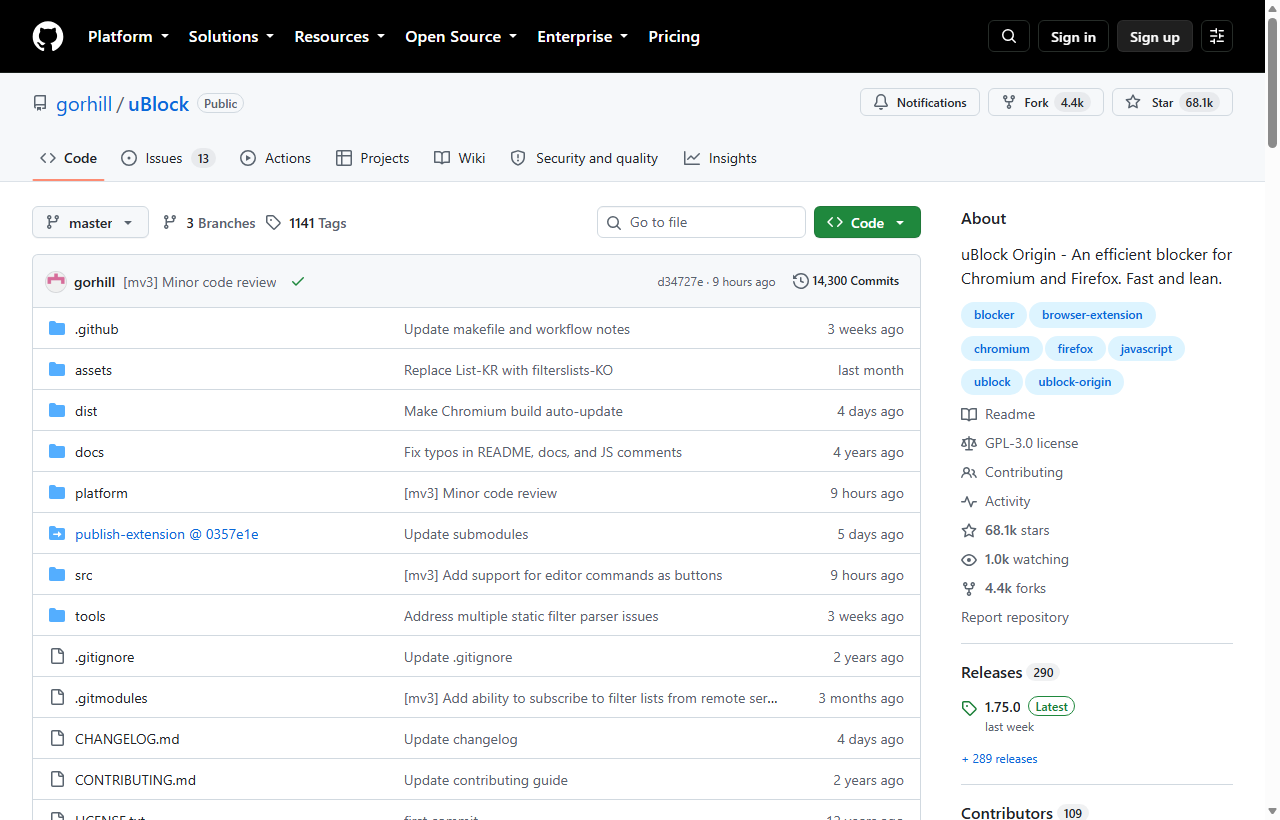The image size is (1280, 820).
Task: Select the Security and quality tab
Action: [584, 158]
